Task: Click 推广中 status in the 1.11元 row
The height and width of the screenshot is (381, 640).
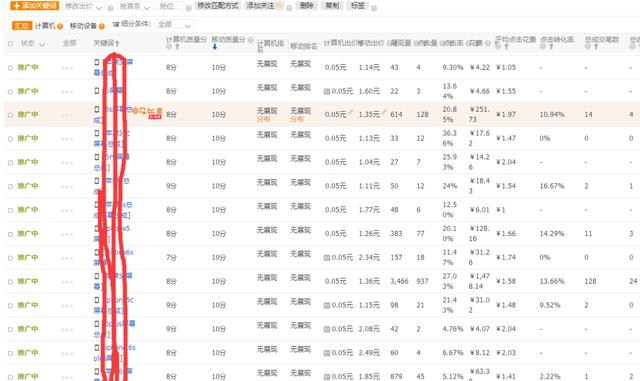Action: tap(28, 186)
